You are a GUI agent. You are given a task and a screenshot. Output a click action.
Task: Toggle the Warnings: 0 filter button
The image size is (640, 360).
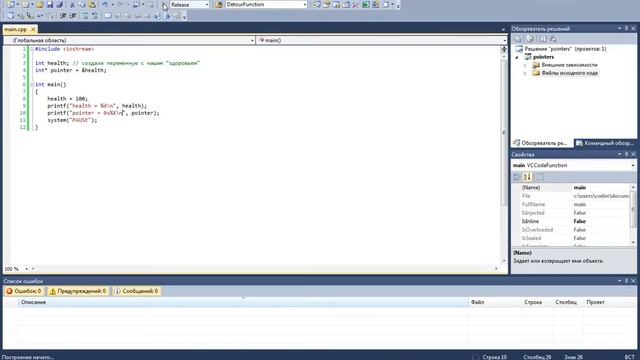click(78, 291)
